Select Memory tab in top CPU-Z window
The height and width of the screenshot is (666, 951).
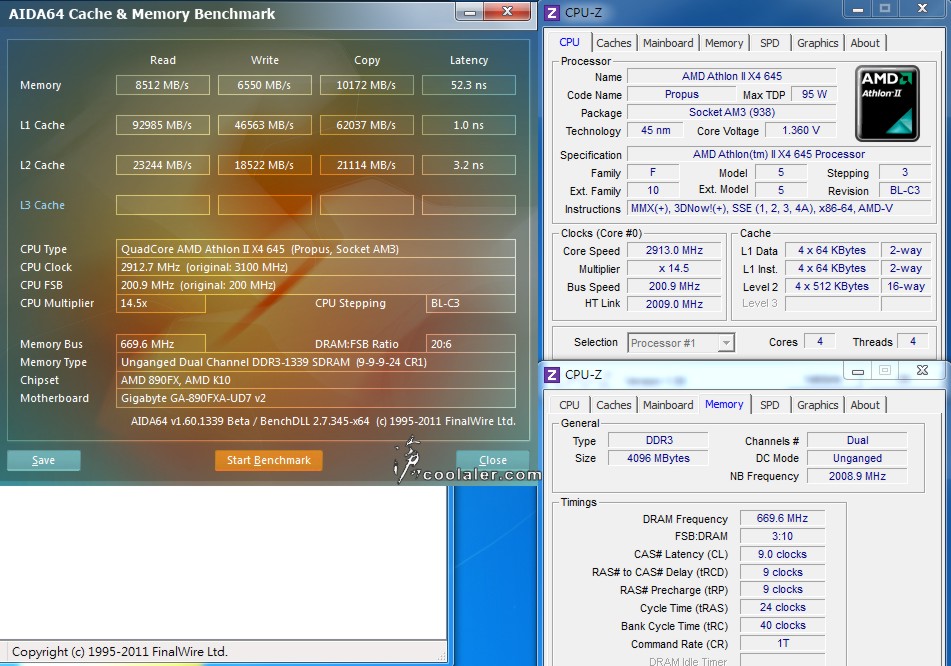tap(724, 43)
